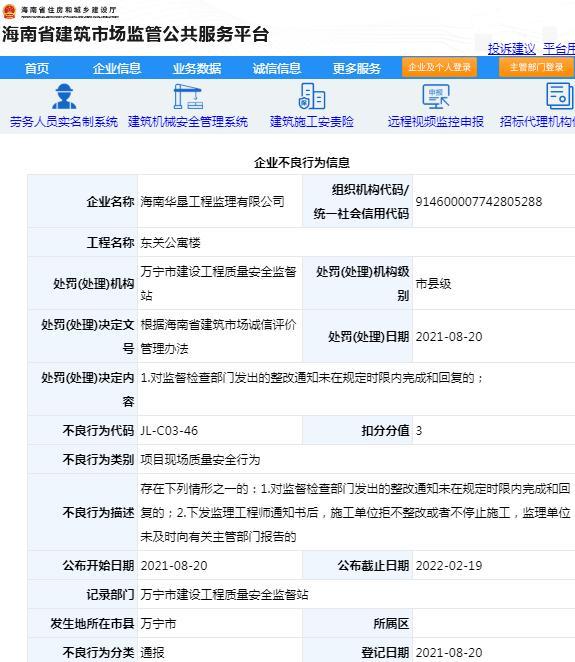Select the 市县级 level value

tap(434, 283)
